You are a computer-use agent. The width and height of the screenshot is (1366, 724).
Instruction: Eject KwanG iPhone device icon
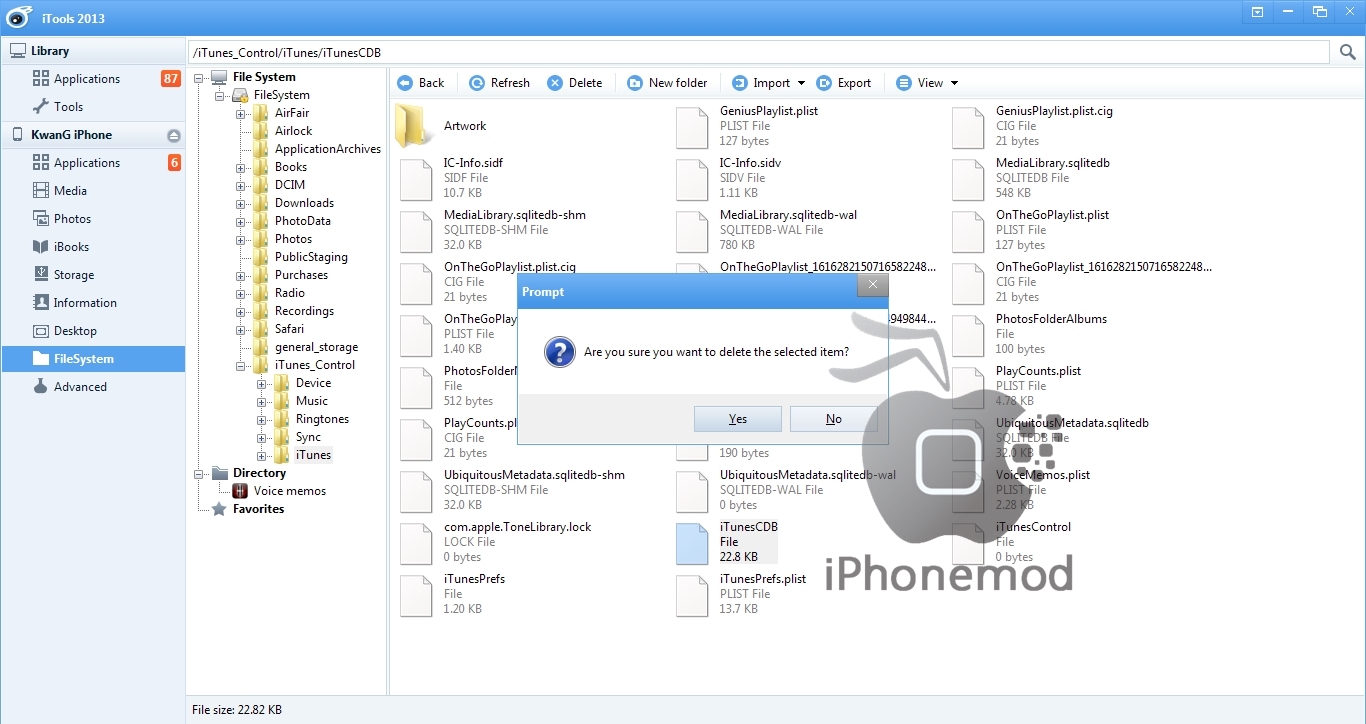click(173, 135)
